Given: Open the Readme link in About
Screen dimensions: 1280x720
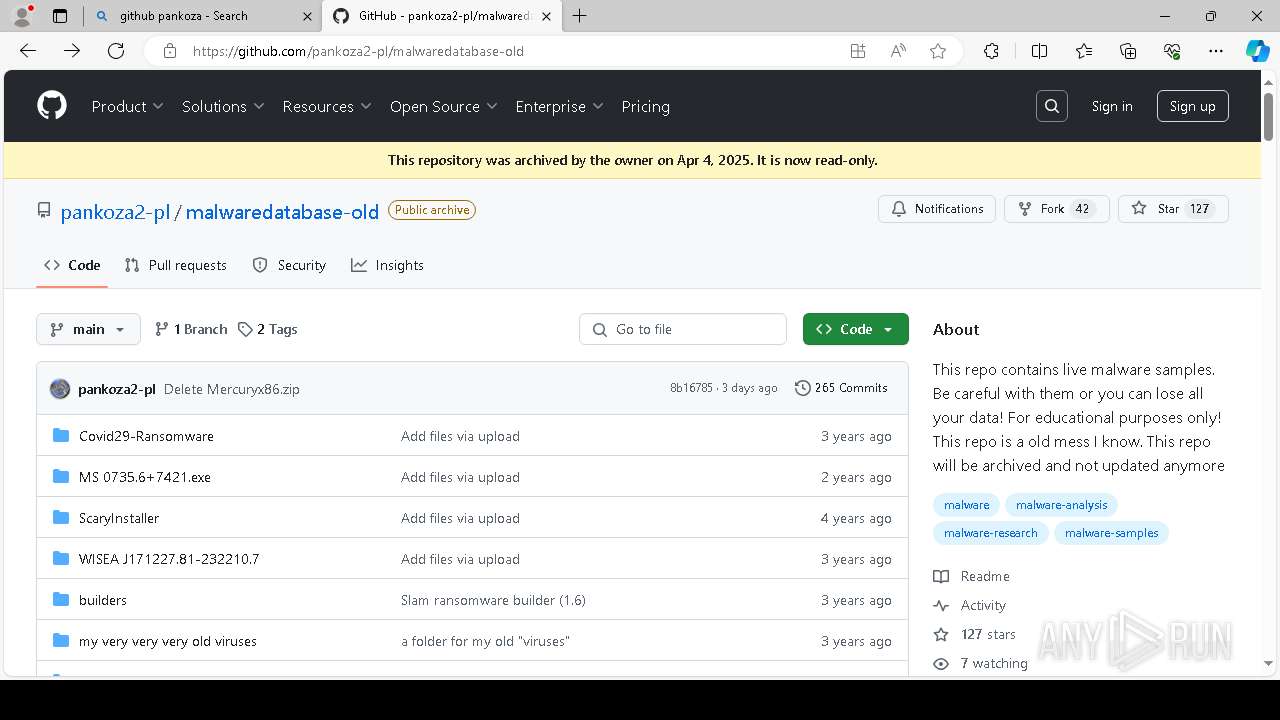Looking at the screenshot, I should (972, 576).
